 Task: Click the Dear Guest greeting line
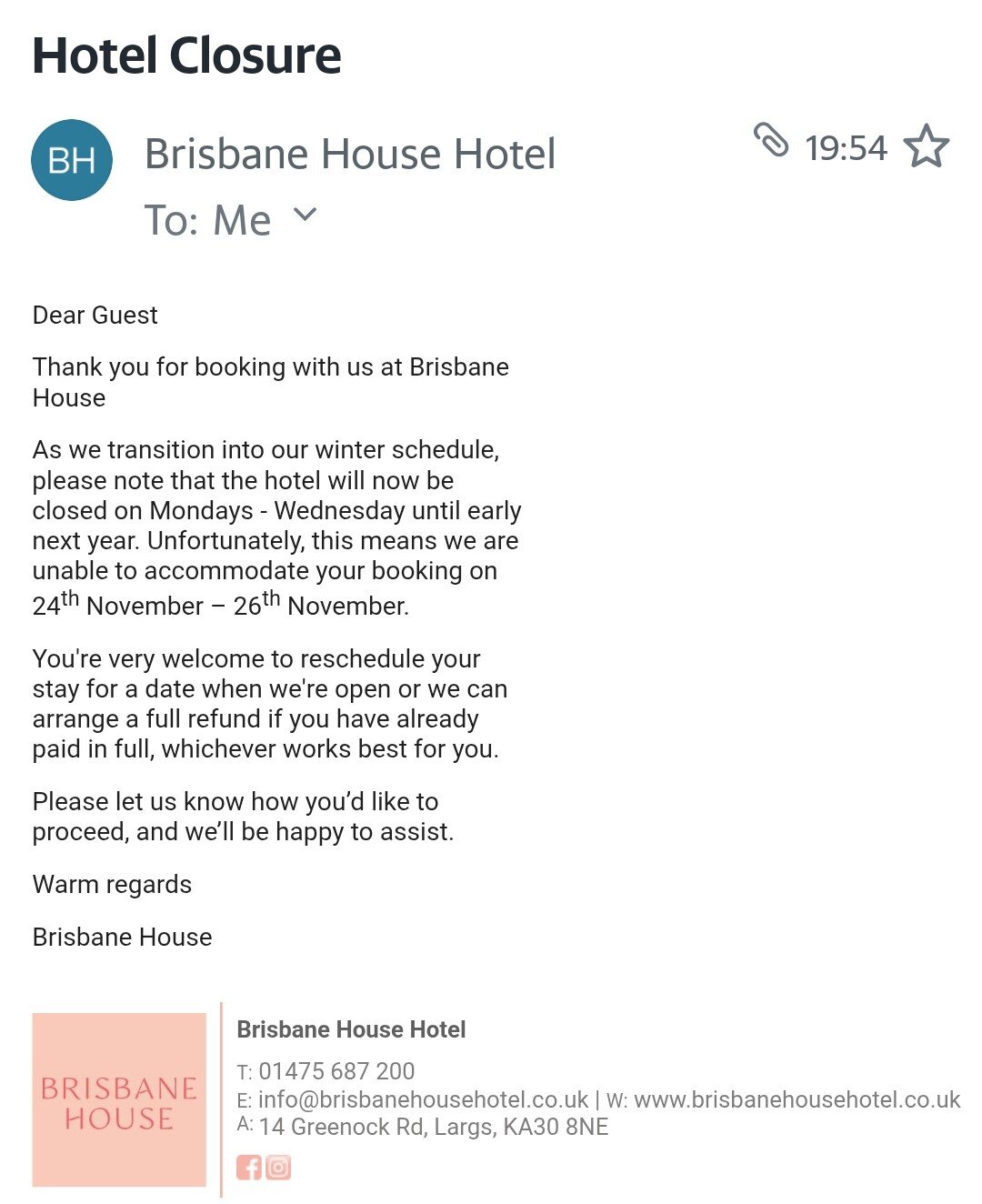tap(95, 316)
